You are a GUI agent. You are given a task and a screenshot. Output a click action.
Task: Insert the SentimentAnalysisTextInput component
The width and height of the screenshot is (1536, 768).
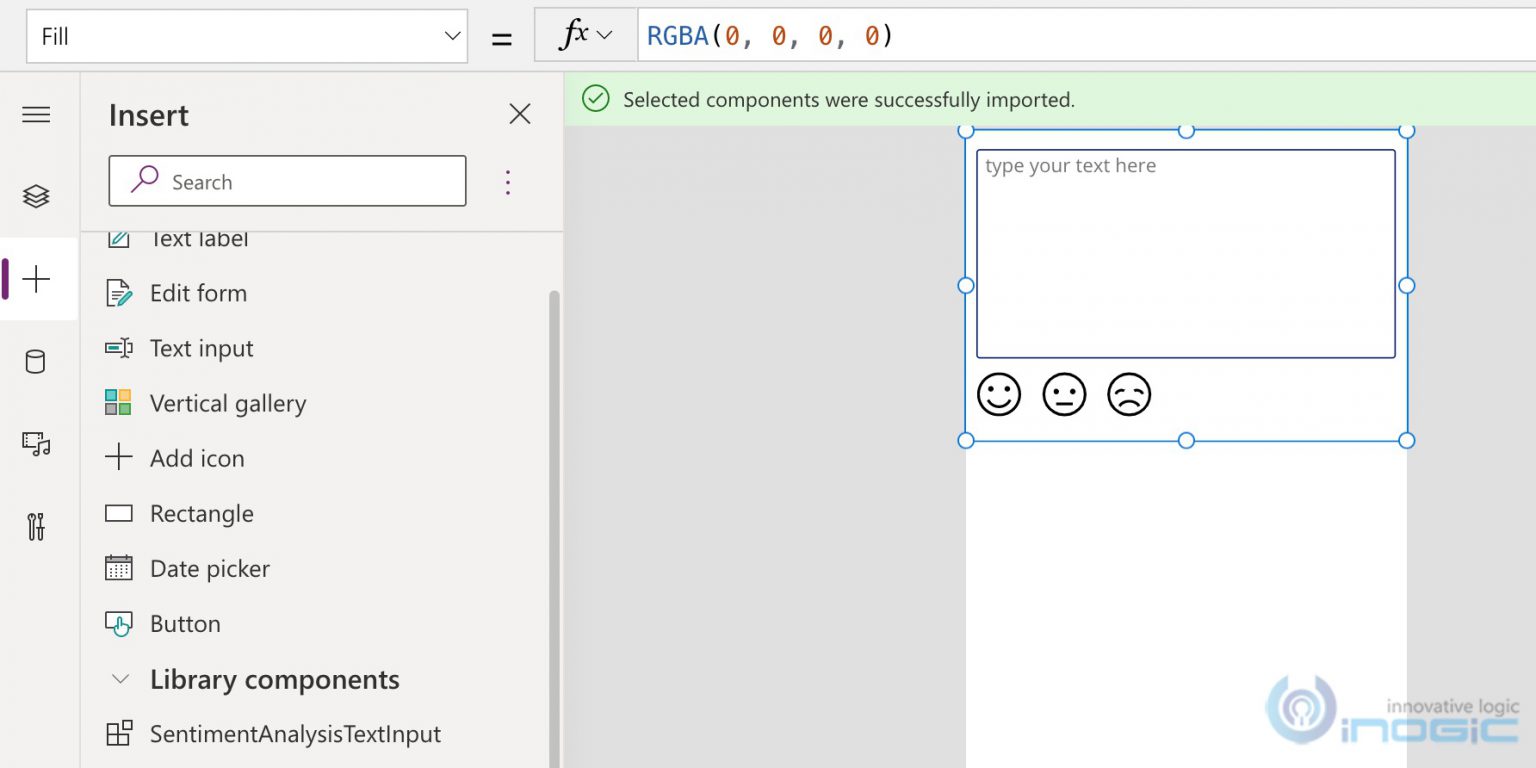(x=295, y=733)
